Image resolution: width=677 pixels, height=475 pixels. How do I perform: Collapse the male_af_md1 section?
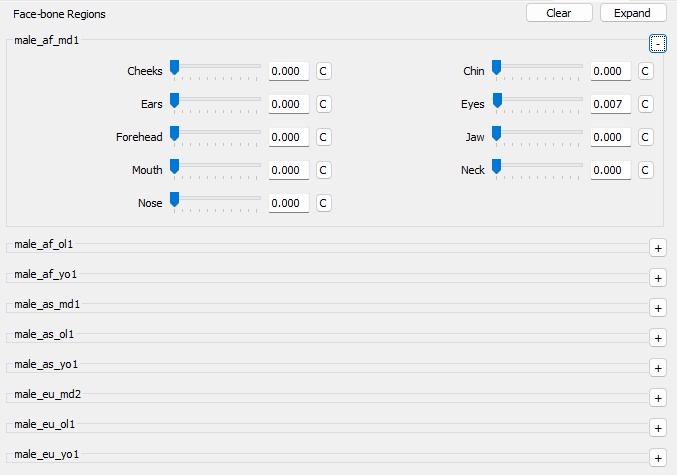tap(657, 44)
